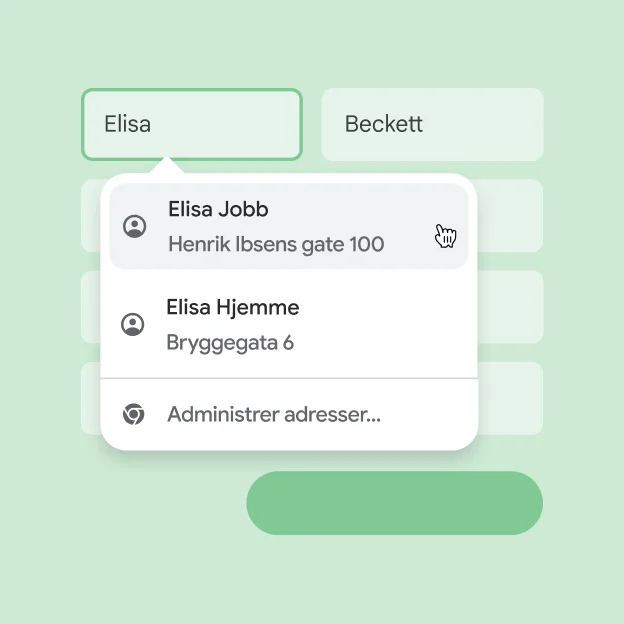Screen dimensions: 624x624
Task: Click the empty field right of Administrer adresser row
Action: [511, 398]
